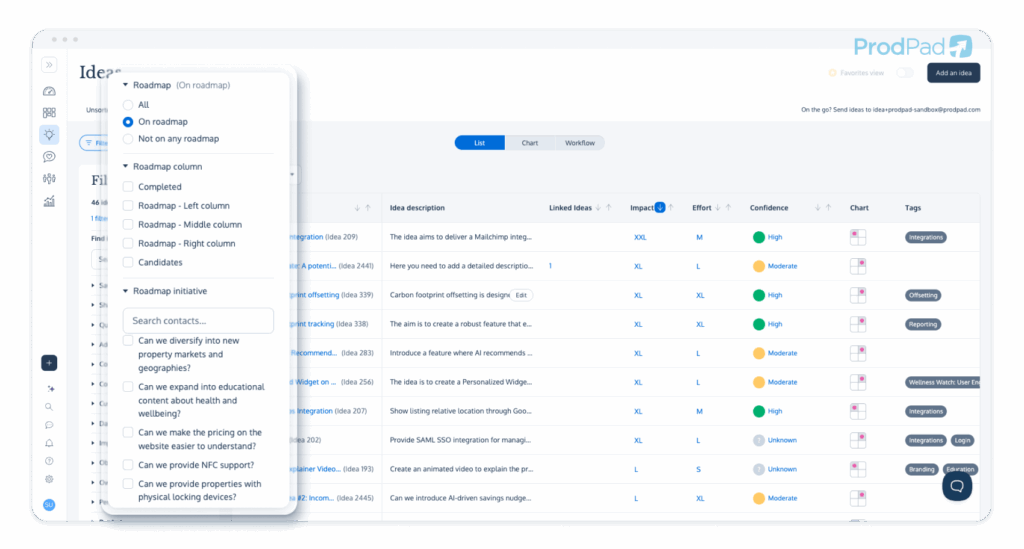Click the Moderate confidence dot on Idea 2441 row
The width and height of the screenshot is (1024, 549).
click(758, 266)
